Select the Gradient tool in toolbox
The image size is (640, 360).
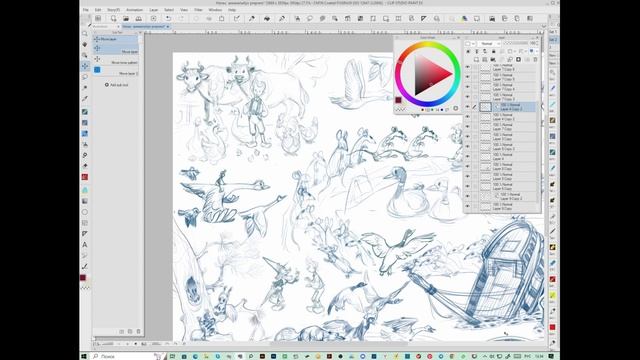(x=84, y=201)
